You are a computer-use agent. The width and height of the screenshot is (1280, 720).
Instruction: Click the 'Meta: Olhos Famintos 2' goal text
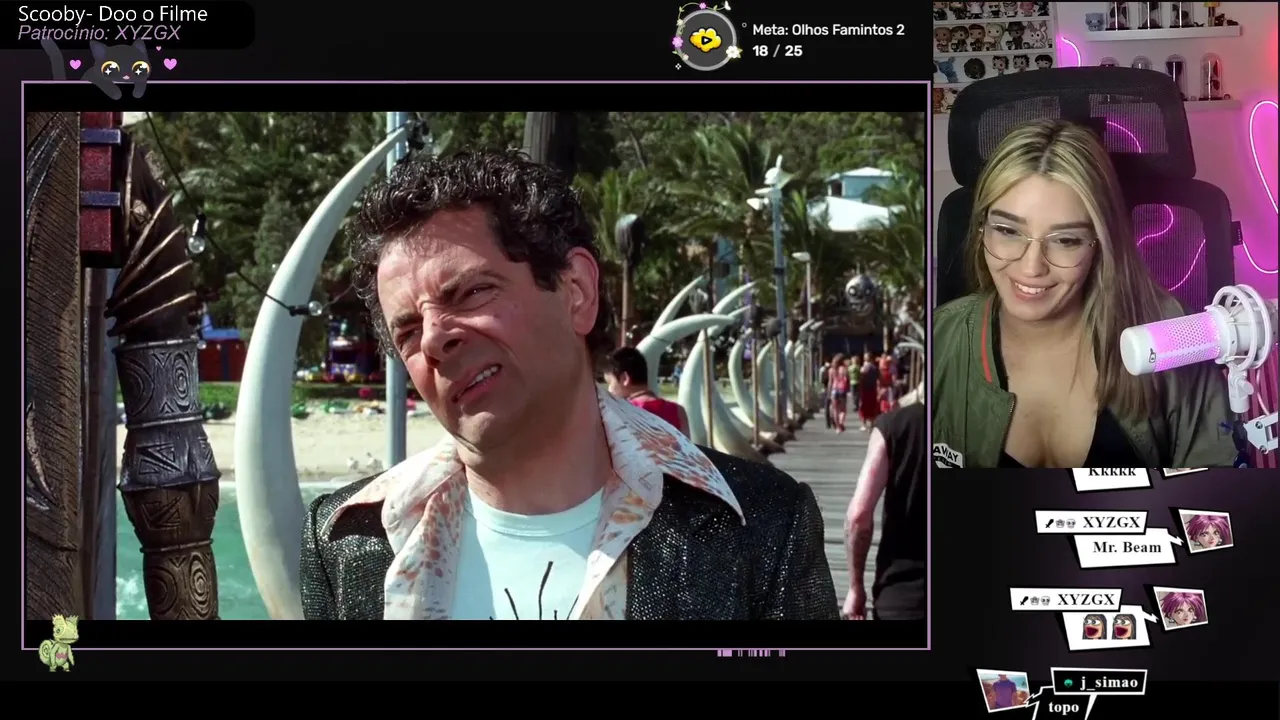(x=828, y=30)
